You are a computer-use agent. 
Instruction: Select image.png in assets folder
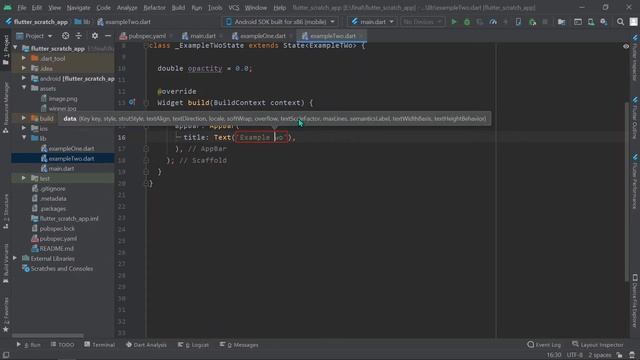tap(59, 98)
